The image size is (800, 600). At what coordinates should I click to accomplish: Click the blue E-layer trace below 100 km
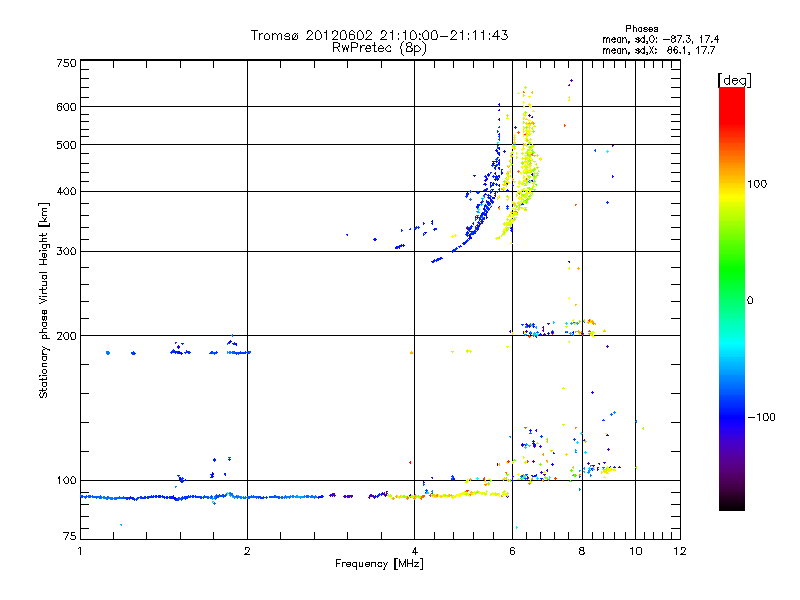[202, 496]
